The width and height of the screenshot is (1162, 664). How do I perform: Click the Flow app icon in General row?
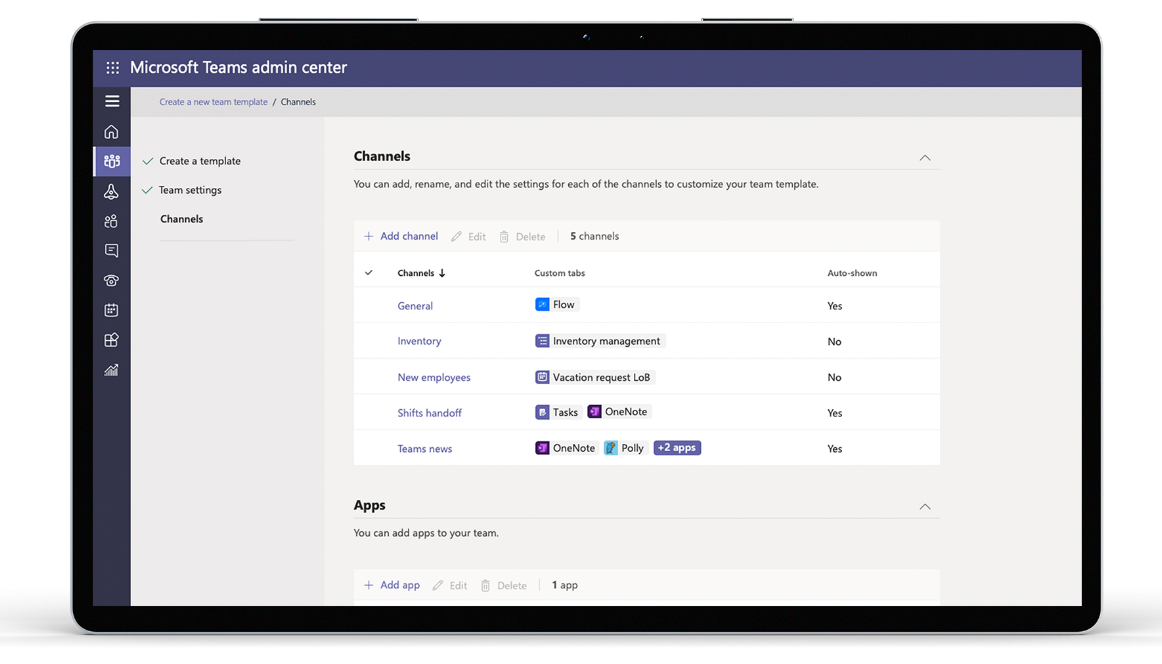[x=542, y=305]
